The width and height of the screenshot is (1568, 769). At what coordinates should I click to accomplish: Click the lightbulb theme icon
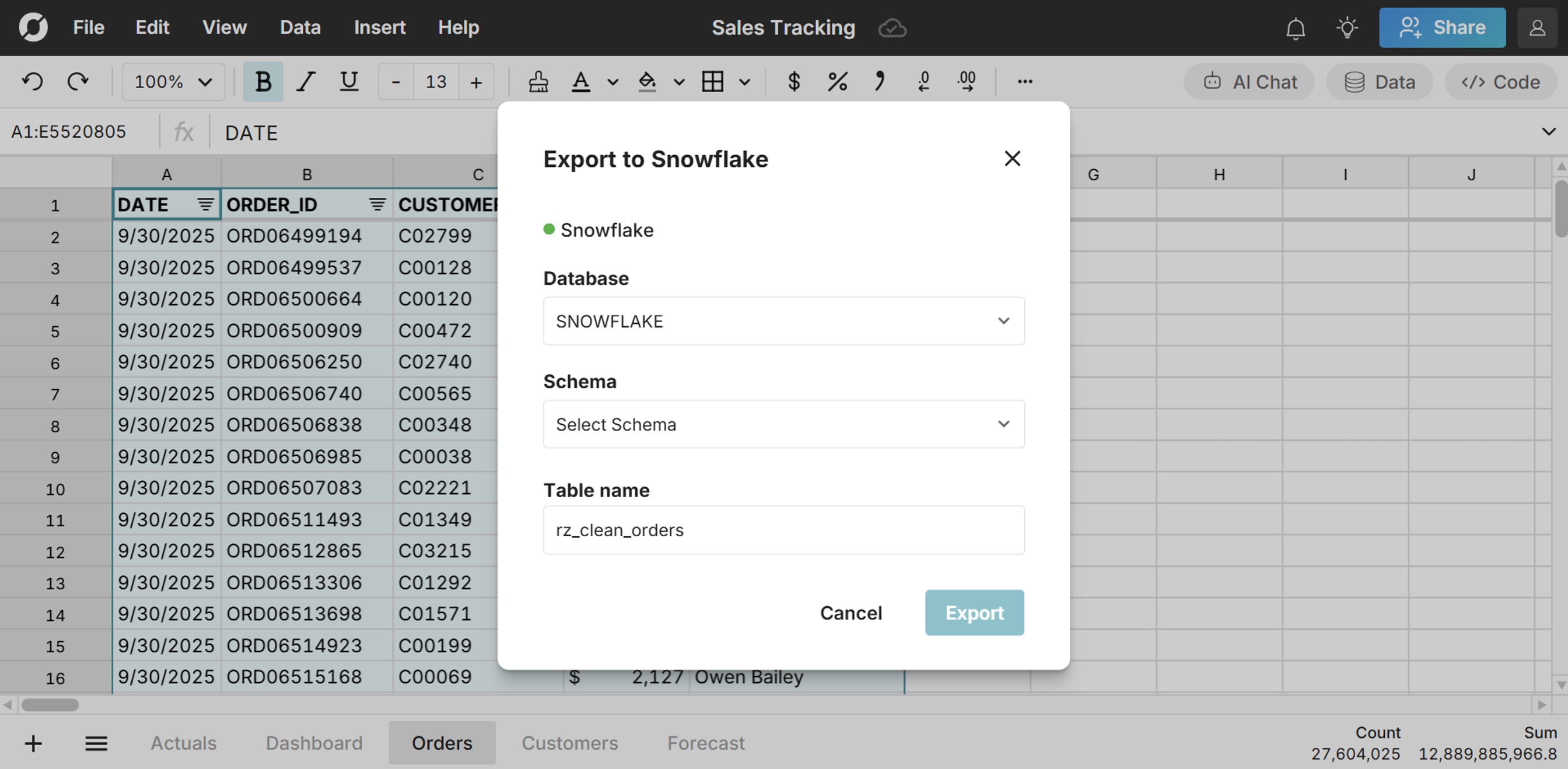pyautogui.click(x=1347, y=28)
